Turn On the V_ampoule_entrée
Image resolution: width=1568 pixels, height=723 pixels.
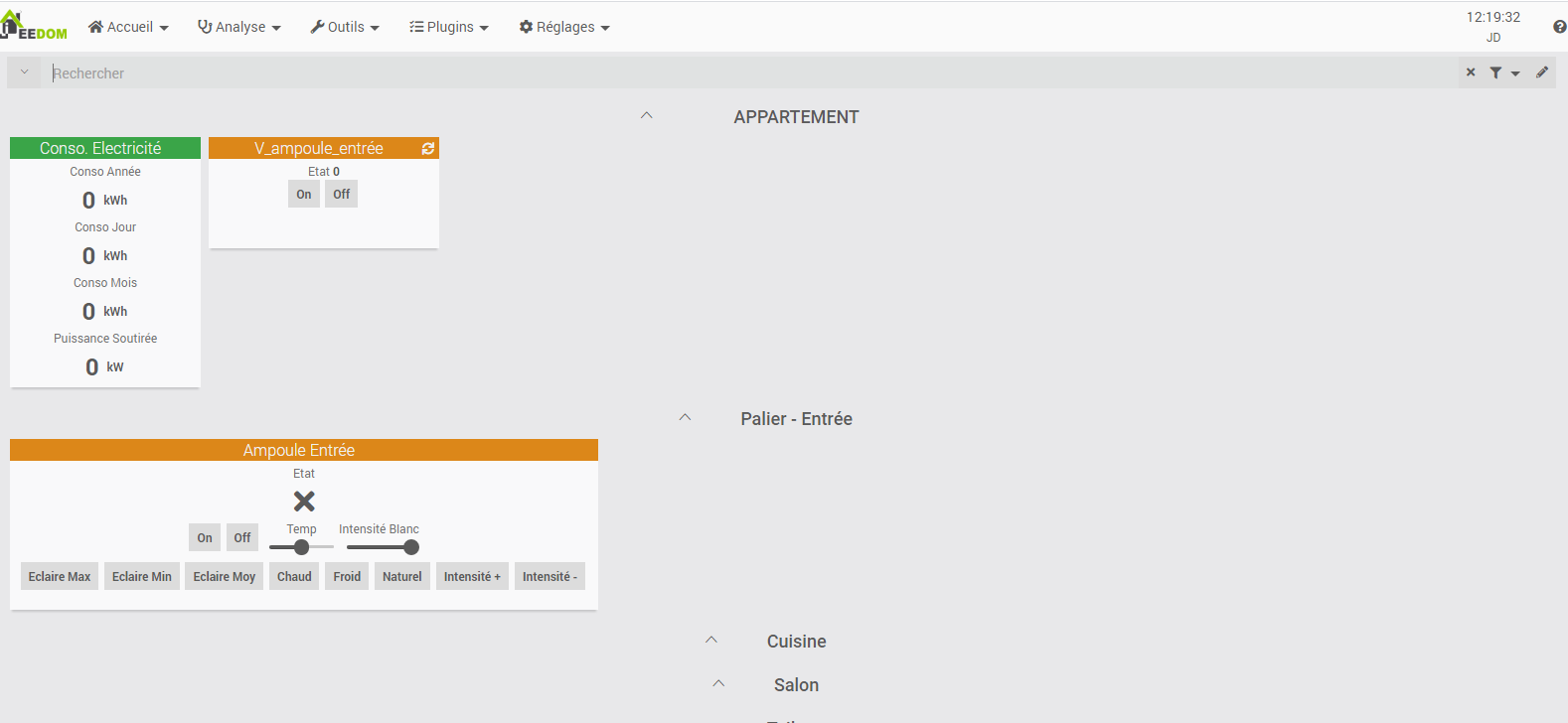[304, 194]
